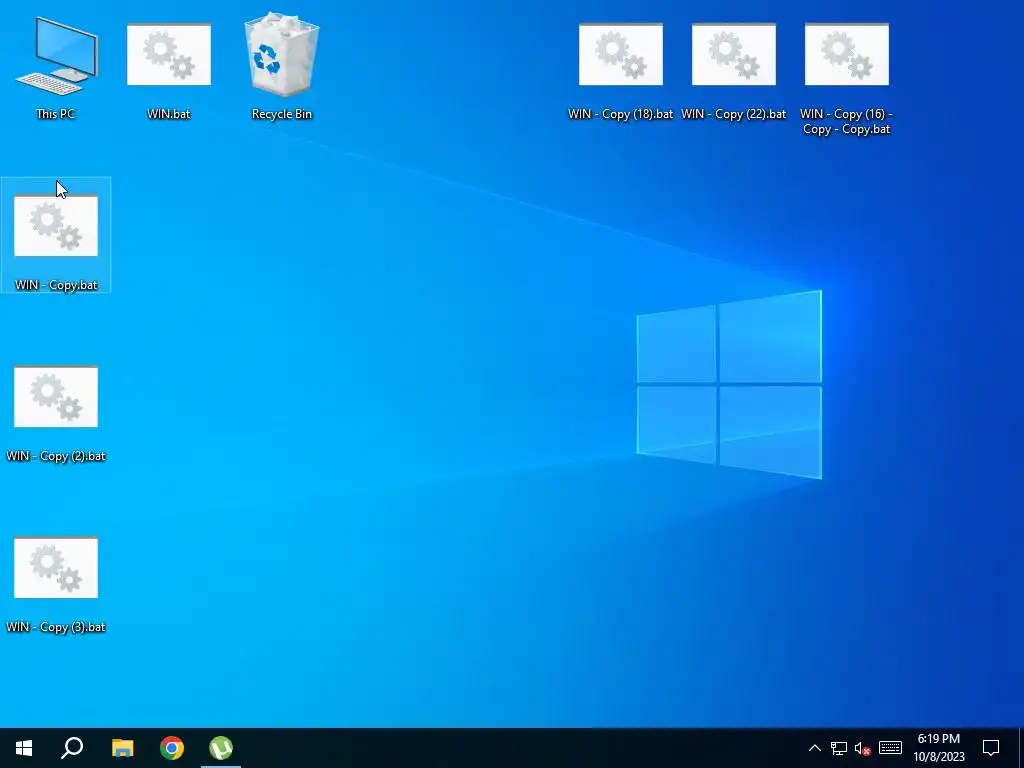Click the muted speaker volume icon
Screen dimensions: 1024x768
(863, 748)
